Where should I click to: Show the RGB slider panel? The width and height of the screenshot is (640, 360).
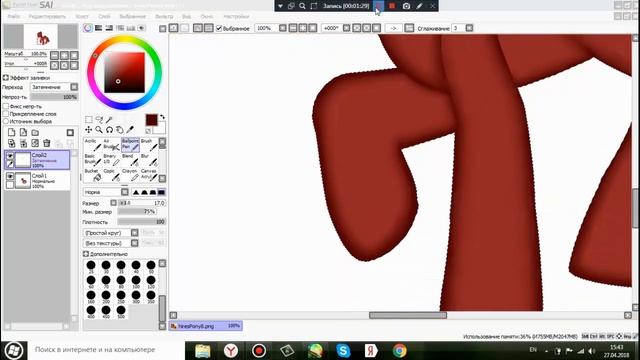point(98,28)
